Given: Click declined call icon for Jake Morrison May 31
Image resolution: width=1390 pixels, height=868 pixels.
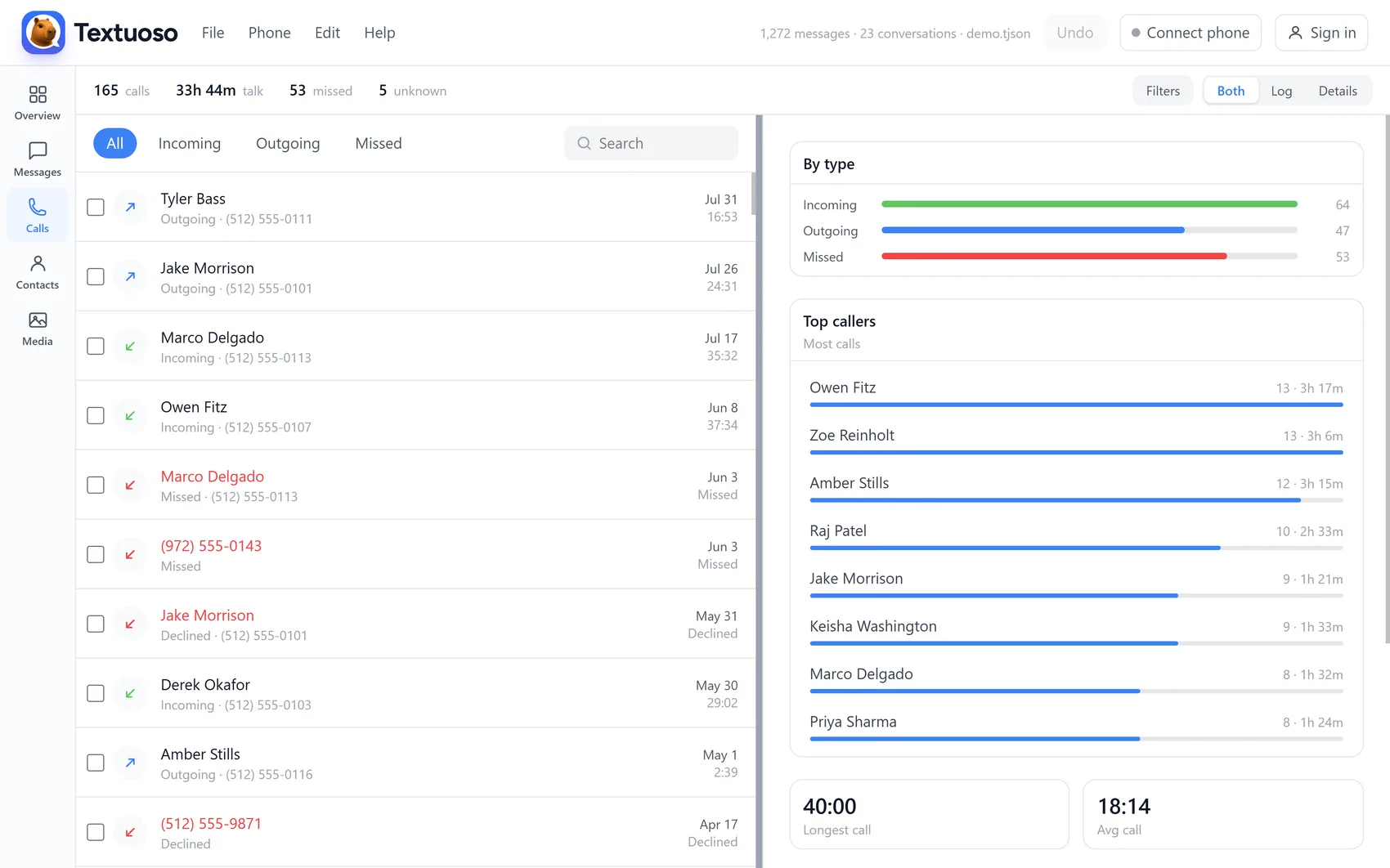Looking at the screenshot, I should [130, 624].
